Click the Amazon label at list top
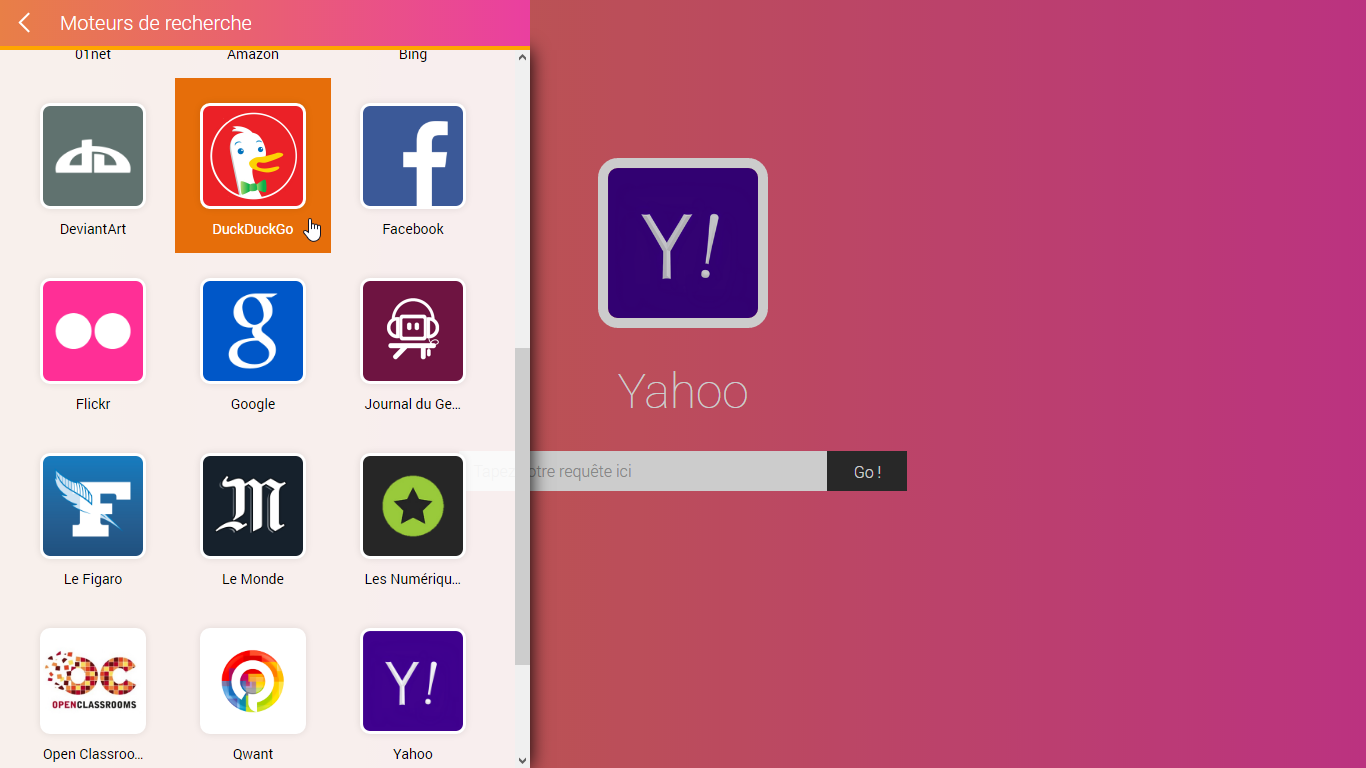This screenshot has width=1366, height=768. tap(253, 55)
